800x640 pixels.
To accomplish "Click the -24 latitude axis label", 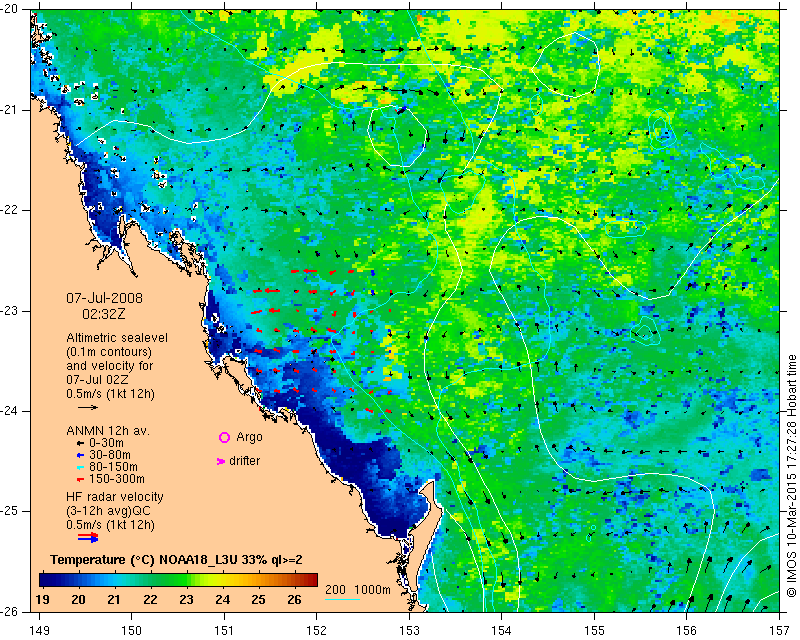I will (x=9, y=411).
